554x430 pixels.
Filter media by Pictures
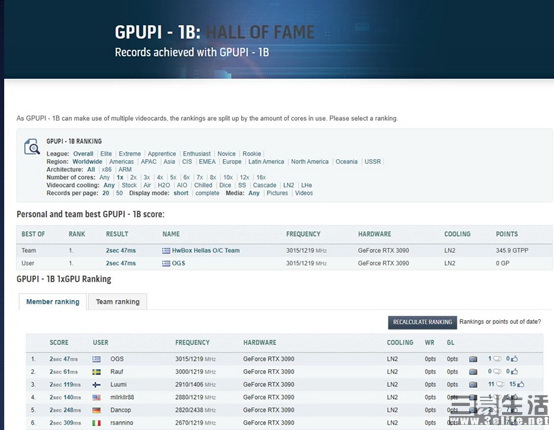pyautogui.click(x=277, y=193)
